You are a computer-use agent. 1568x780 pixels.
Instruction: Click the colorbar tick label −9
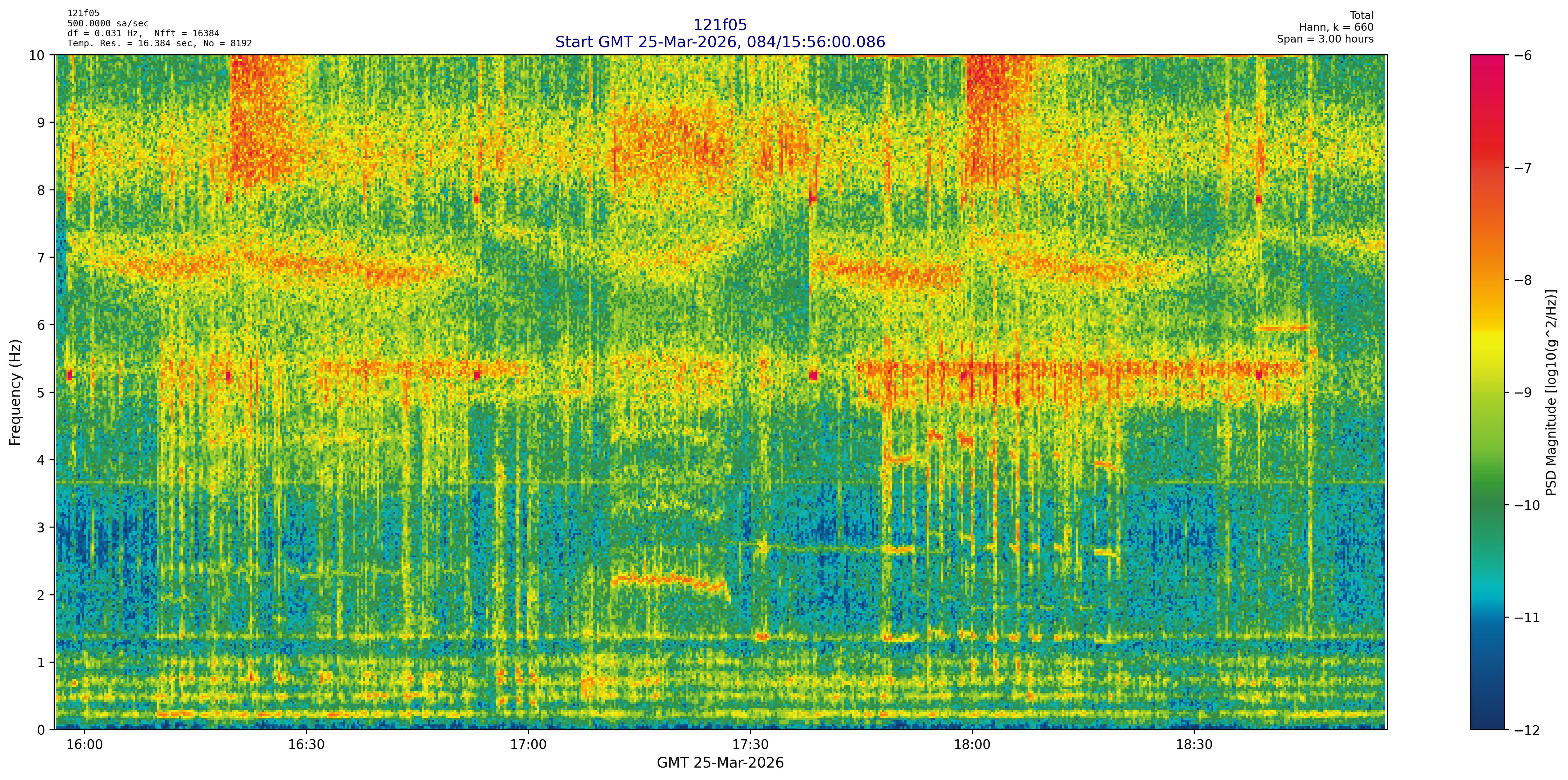click(1522, 392)
